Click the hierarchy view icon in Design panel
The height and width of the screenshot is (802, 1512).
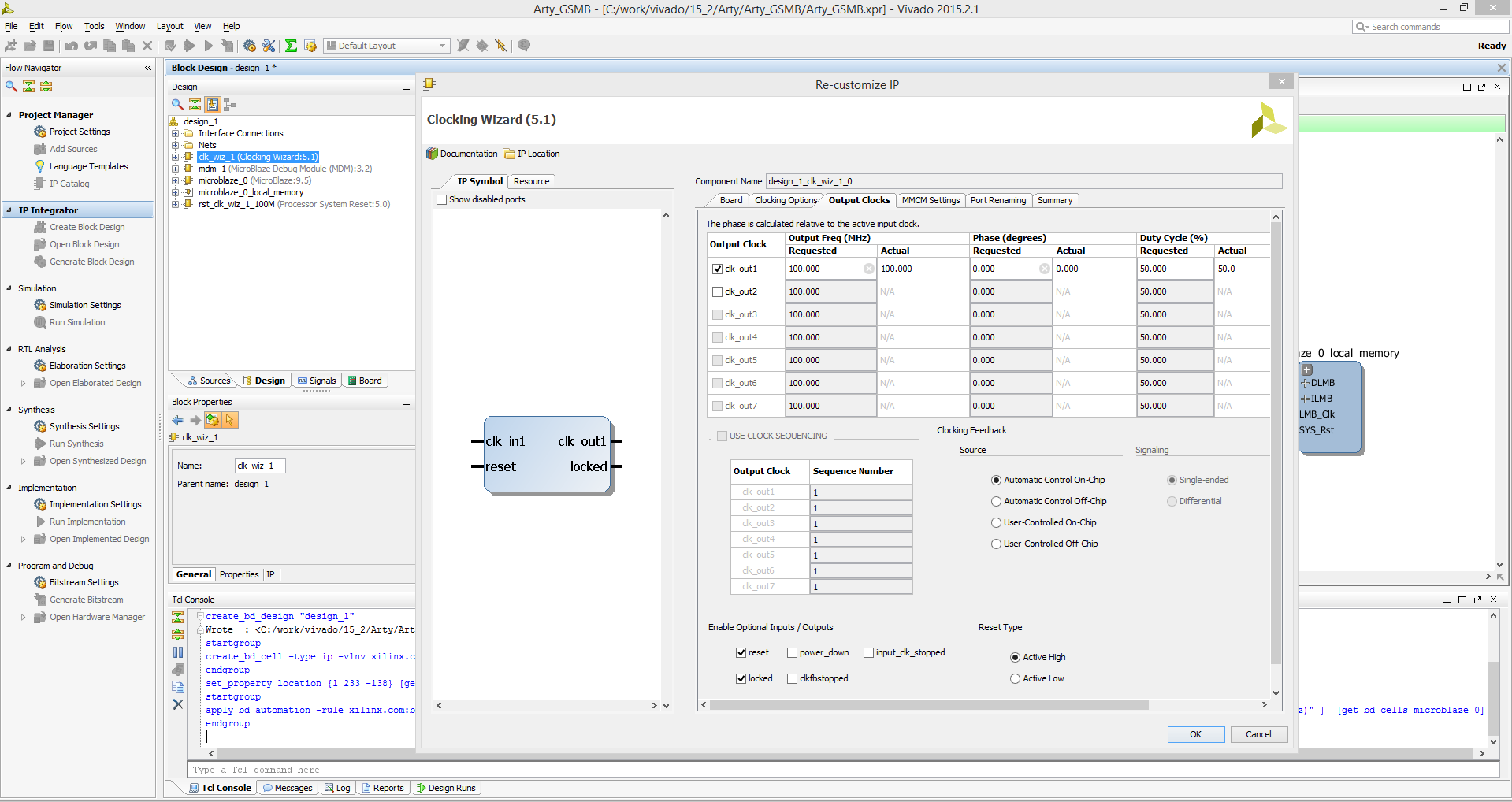pos(230,105)
